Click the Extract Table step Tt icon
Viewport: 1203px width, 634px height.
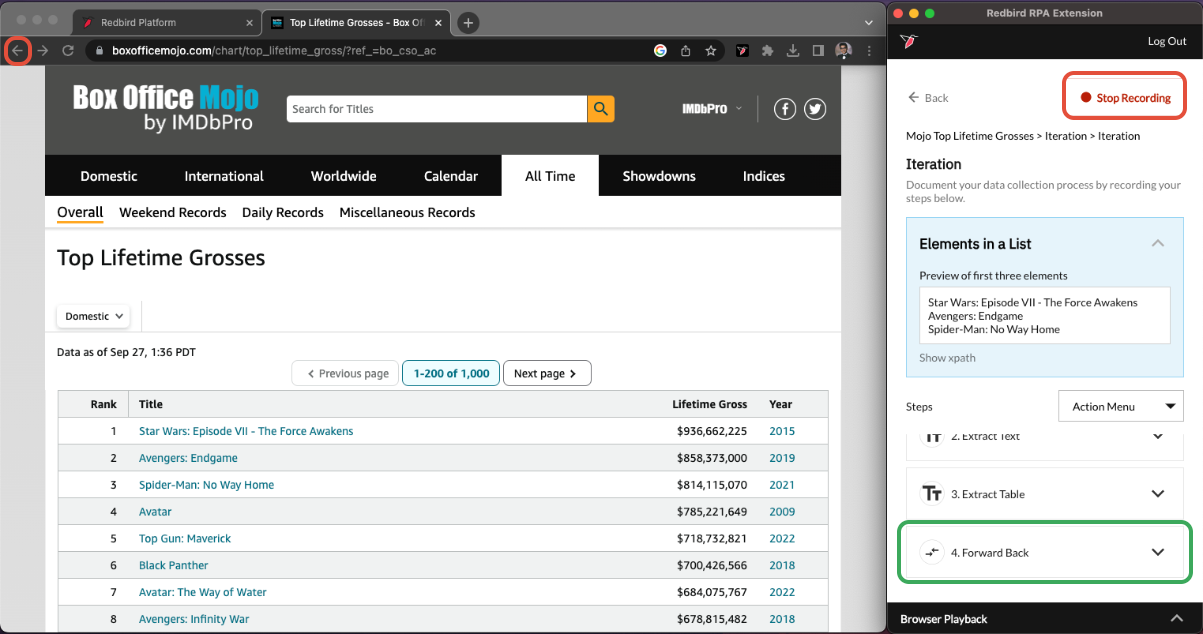(x=932, y=494)
